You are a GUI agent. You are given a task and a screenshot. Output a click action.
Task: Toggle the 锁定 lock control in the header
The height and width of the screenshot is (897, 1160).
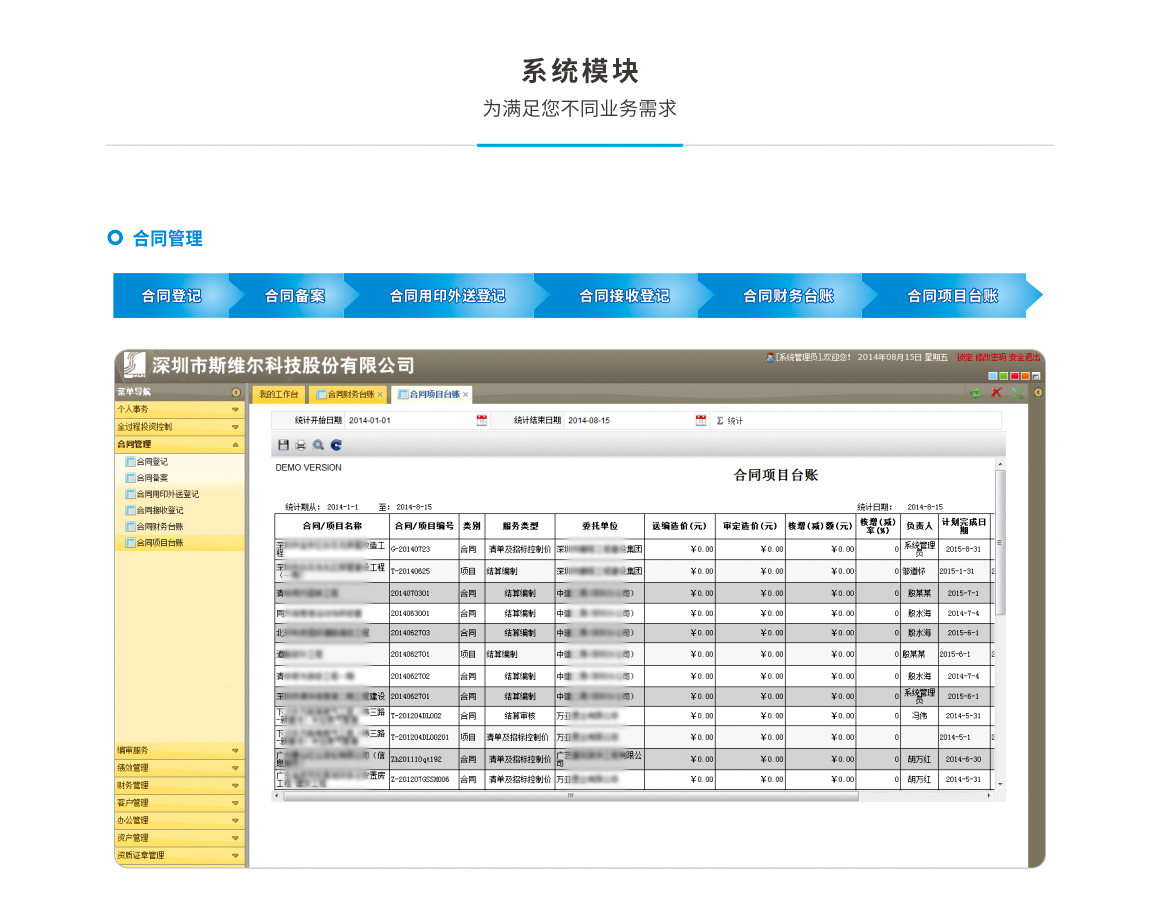coord(965,358)
